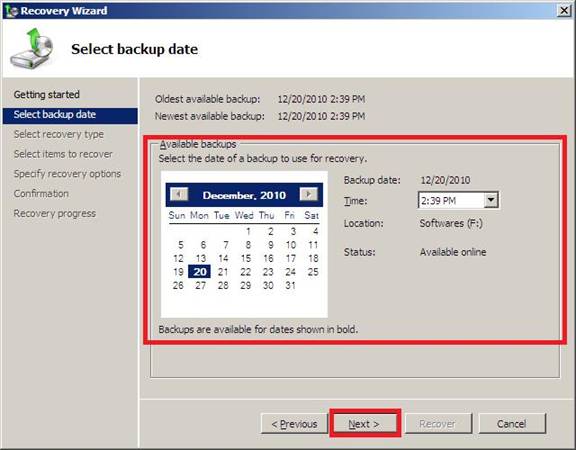Go to previous month in calendar

(x=179, y=194)
